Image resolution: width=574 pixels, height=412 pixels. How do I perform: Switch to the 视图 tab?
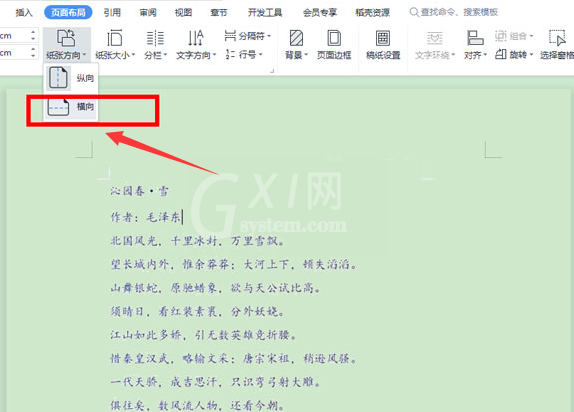tap(183, 12)
